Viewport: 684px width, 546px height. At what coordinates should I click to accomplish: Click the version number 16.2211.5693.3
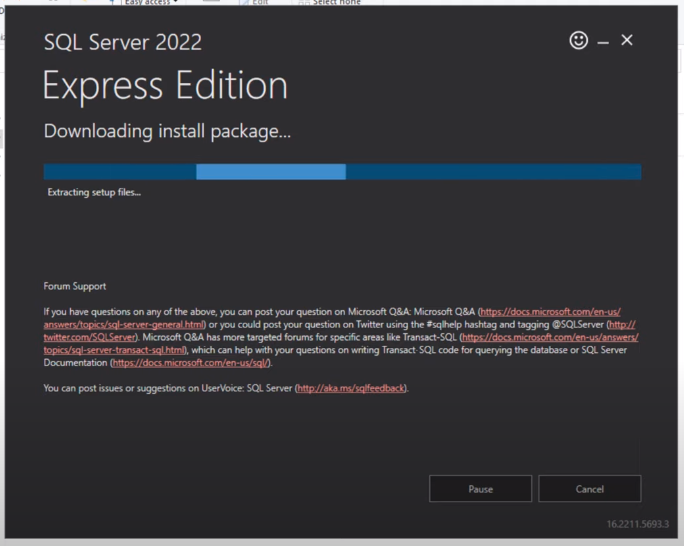pos(637,524)
